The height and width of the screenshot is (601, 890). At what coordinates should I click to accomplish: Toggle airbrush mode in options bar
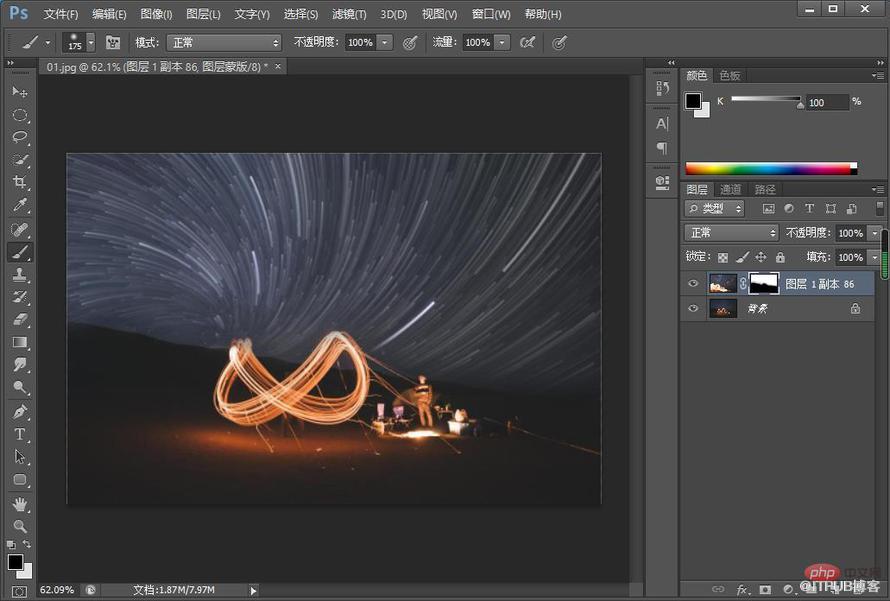(527, 43)
